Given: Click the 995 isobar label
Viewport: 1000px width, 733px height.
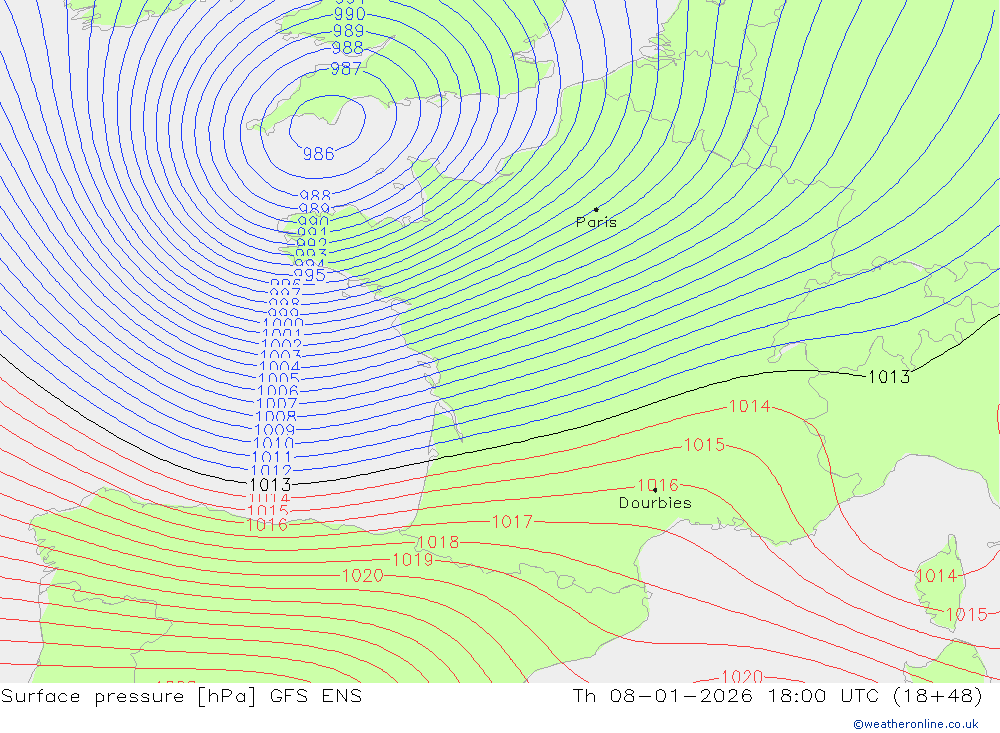Looking at the screenshot, I should click(x=310, y=275).
